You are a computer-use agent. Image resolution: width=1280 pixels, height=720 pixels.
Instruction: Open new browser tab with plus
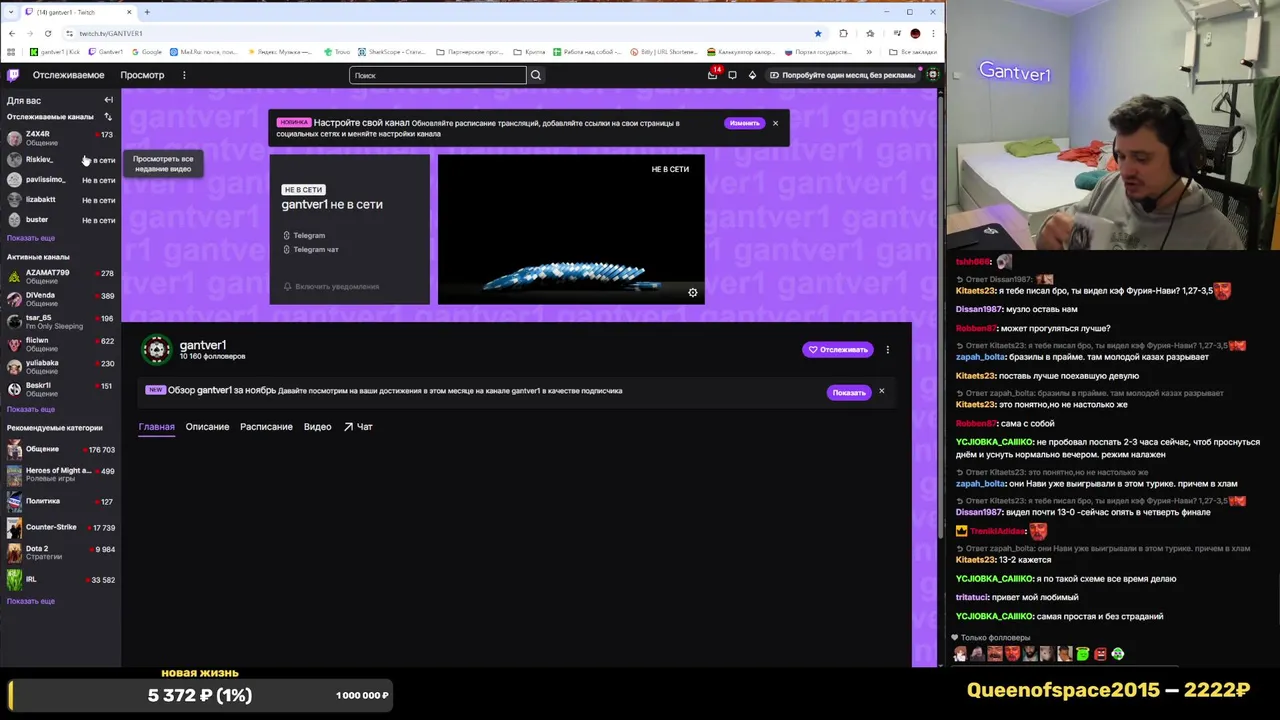(x=147, y=12)
